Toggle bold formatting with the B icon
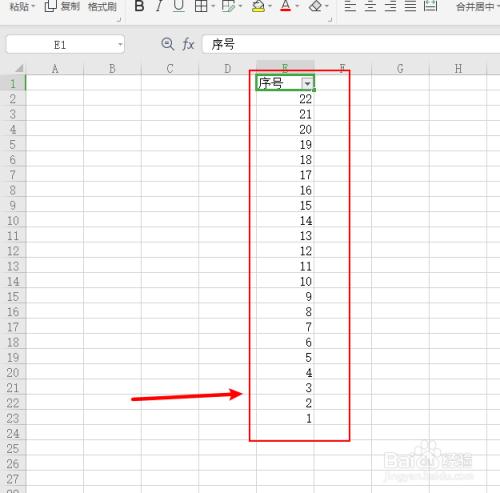Viewport: 500px width, 493px height. 139,6
